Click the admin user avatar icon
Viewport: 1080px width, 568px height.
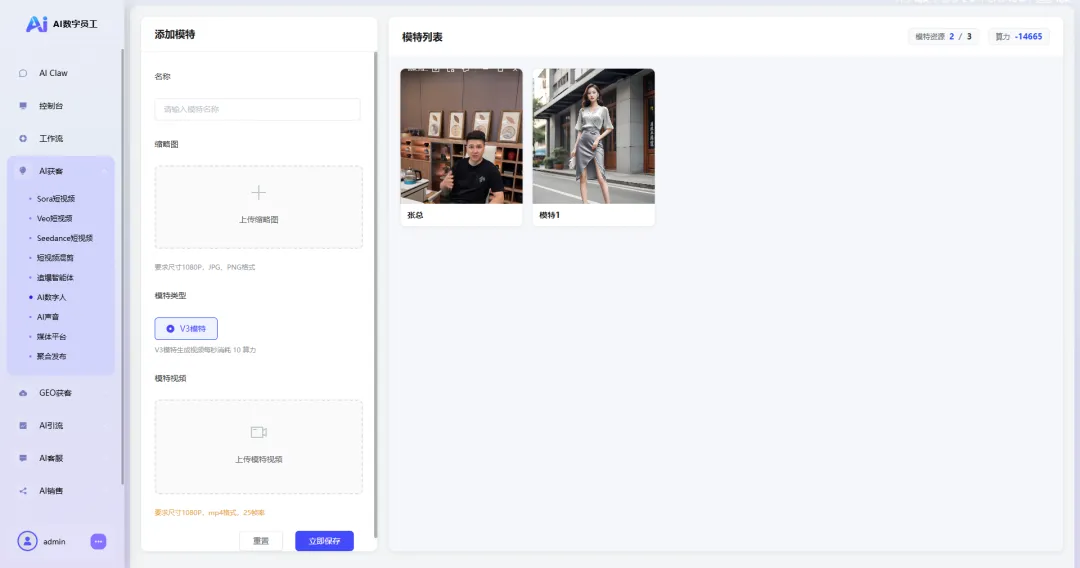coord(28,541)
